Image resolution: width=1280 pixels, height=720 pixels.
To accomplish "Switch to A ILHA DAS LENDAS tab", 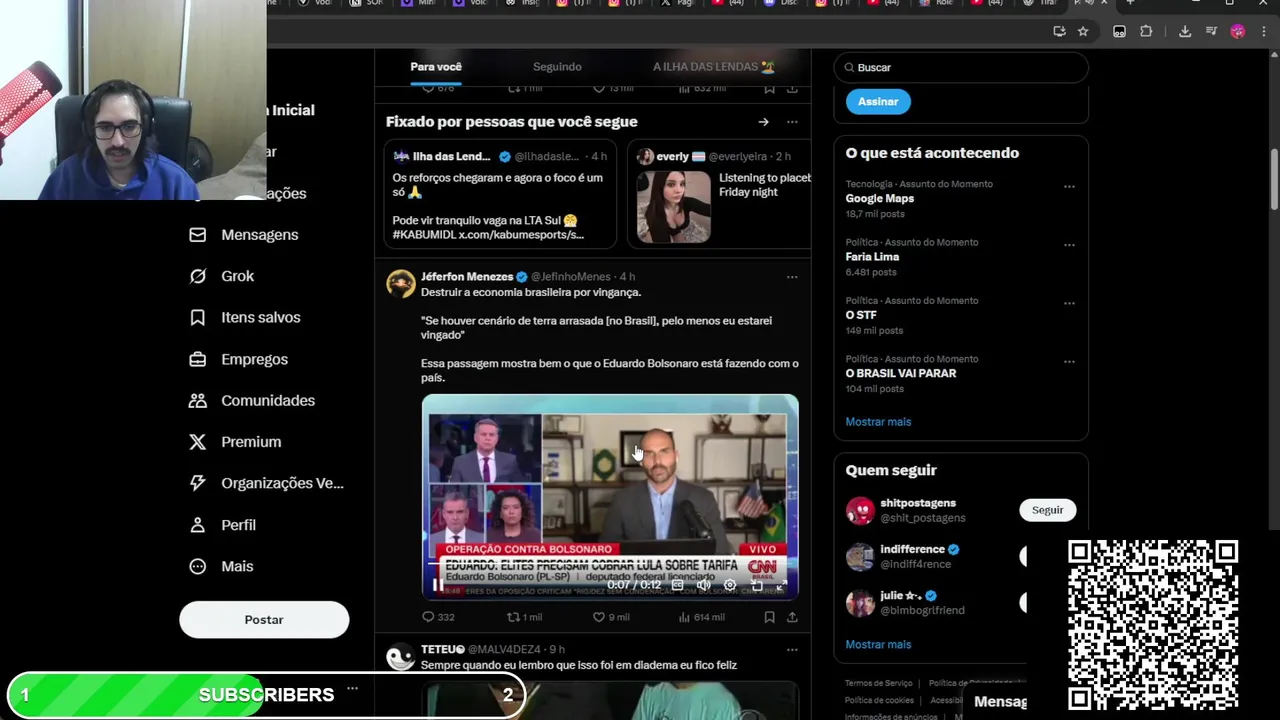I will click(714, 67).
